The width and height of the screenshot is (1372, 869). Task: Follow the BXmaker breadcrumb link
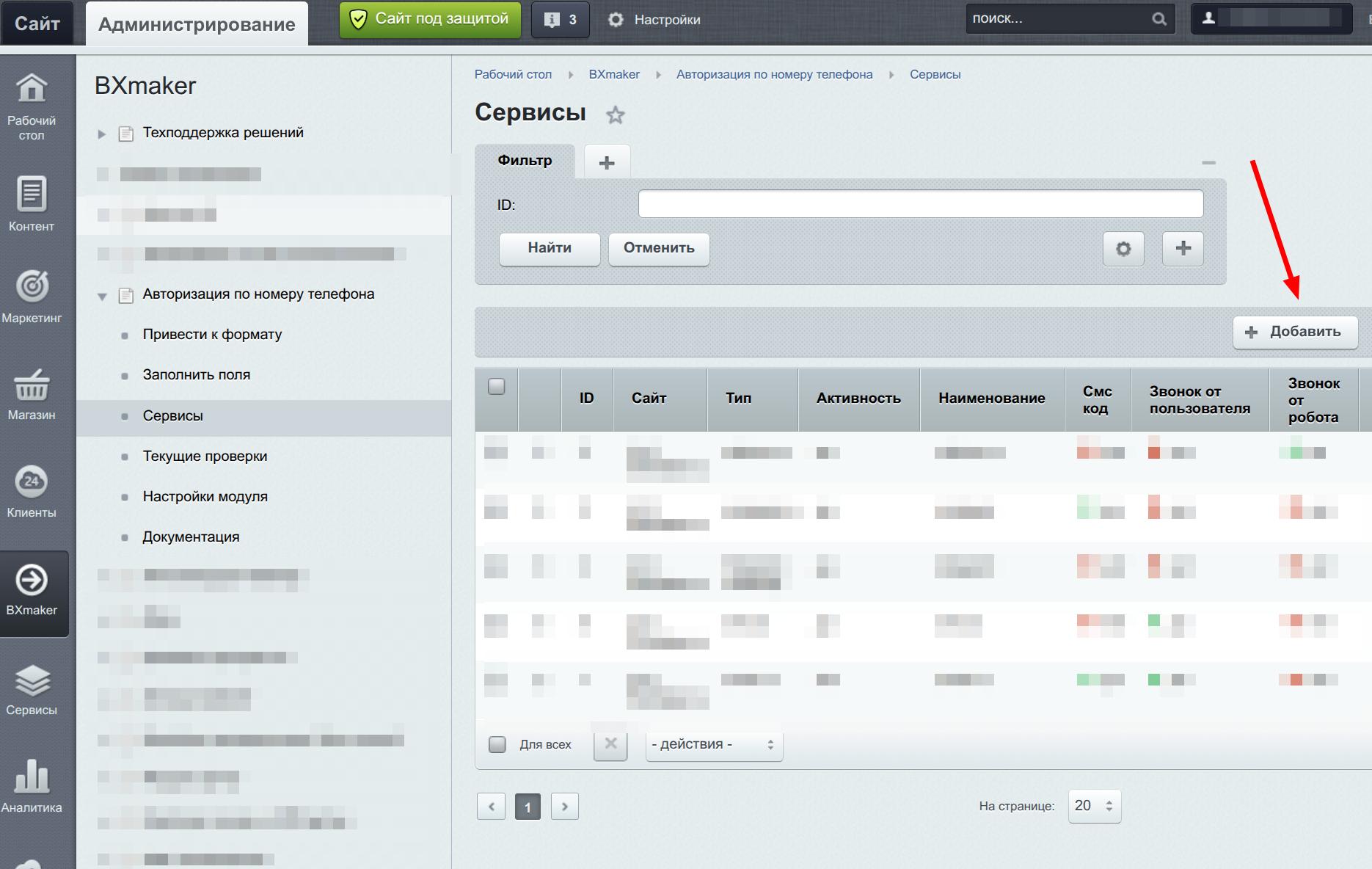tap(614, 74)
